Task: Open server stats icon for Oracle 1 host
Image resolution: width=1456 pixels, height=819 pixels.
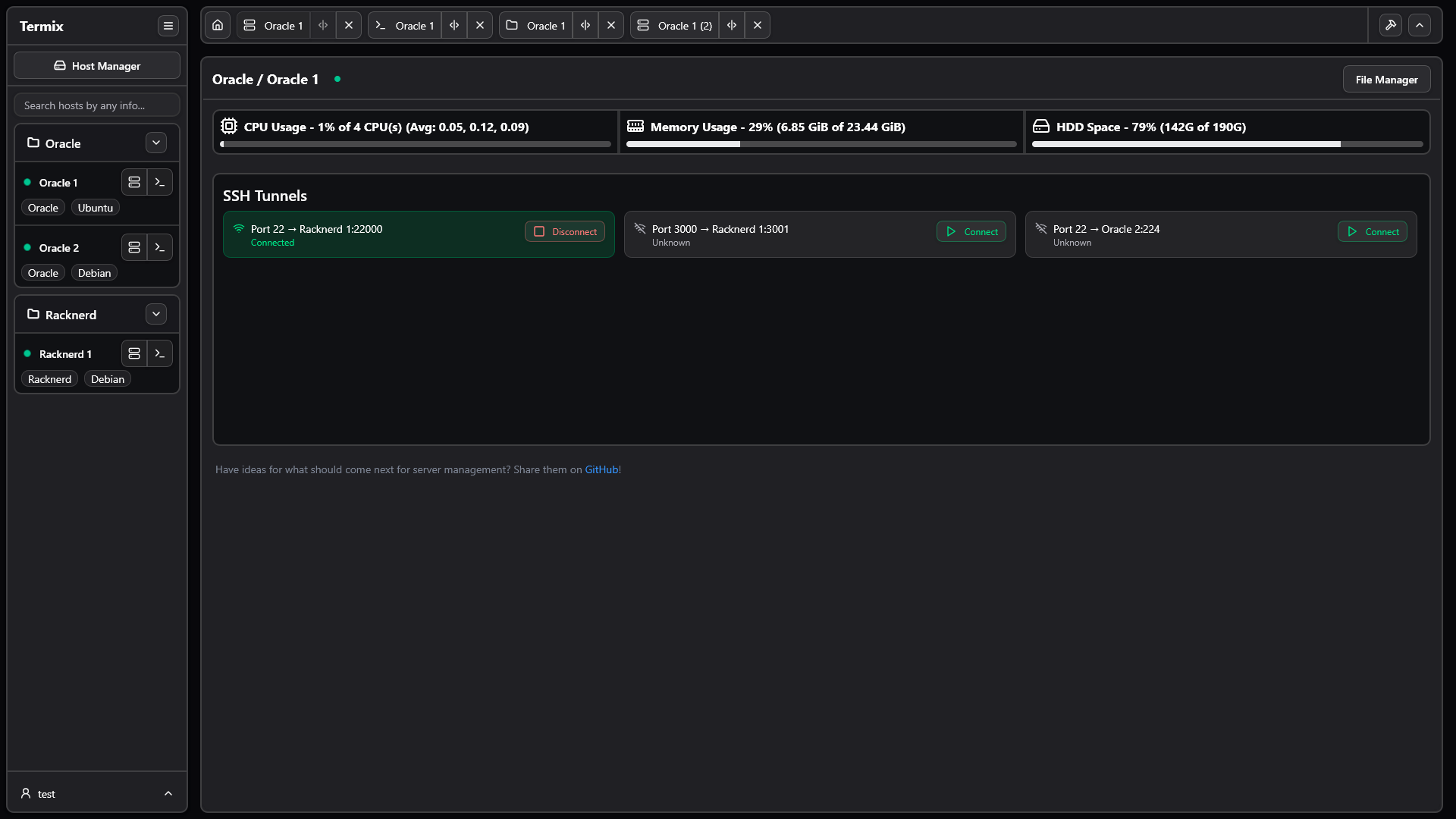Action: click(x=134, y=182)
